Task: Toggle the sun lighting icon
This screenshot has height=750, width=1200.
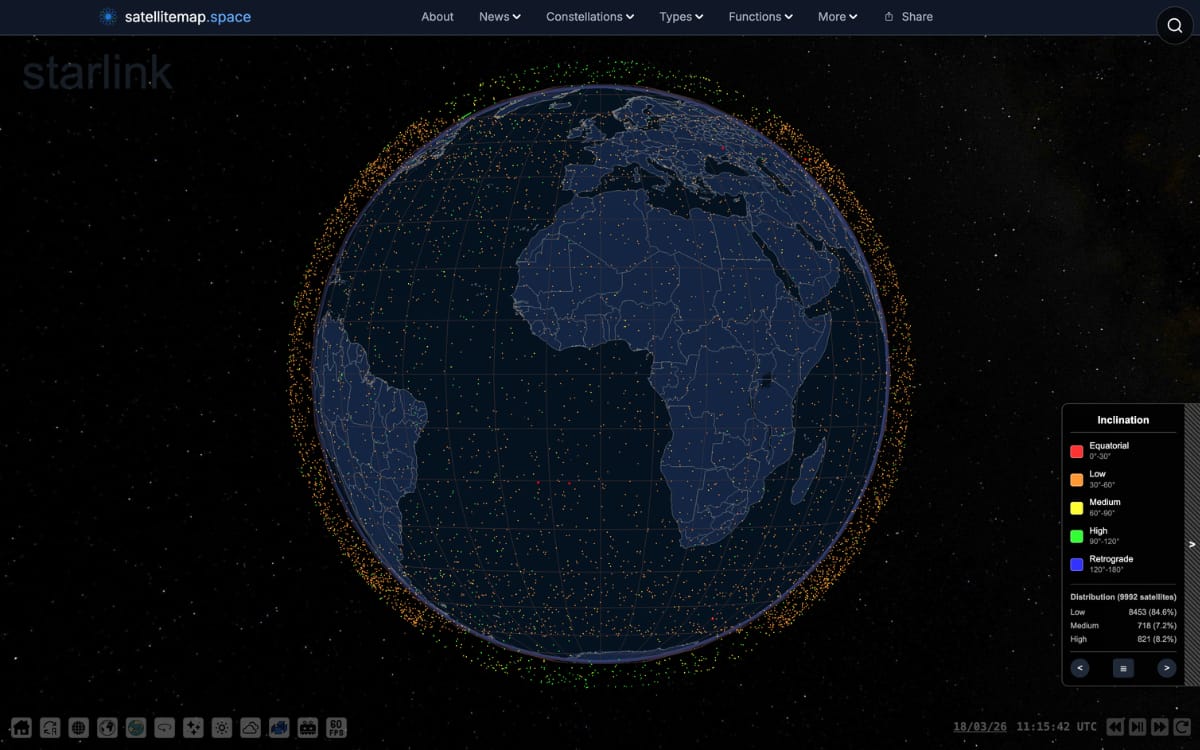Action: point(222,727)
